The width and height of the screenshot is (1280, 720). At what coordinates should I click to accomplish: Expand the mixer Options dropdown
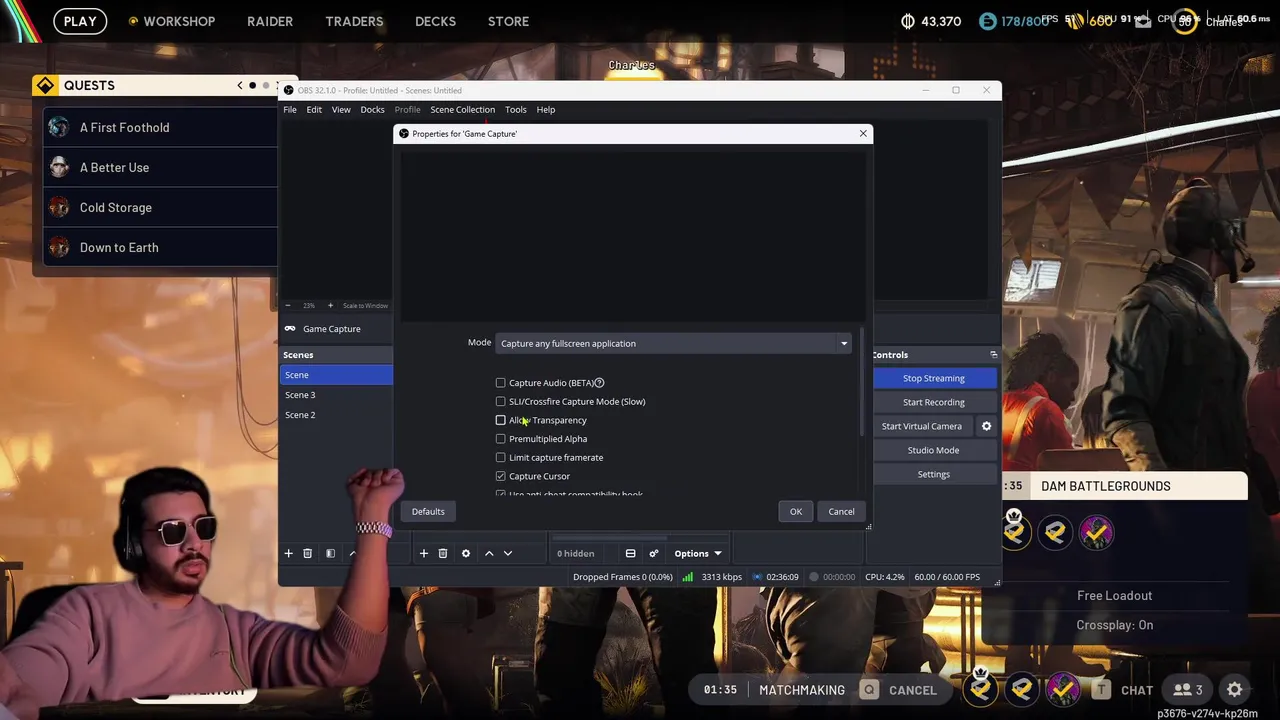click(697, 553)
